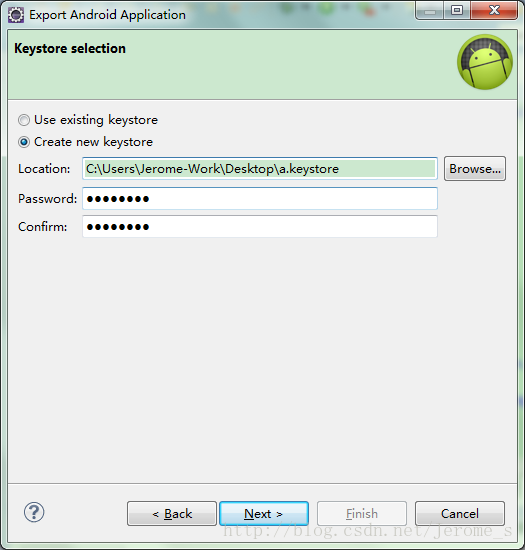The width and height of the screenshot is (525, 550).
Task: Choose the Create new keystore radio button
Action: pyautogui.click(x=24, y=142)
